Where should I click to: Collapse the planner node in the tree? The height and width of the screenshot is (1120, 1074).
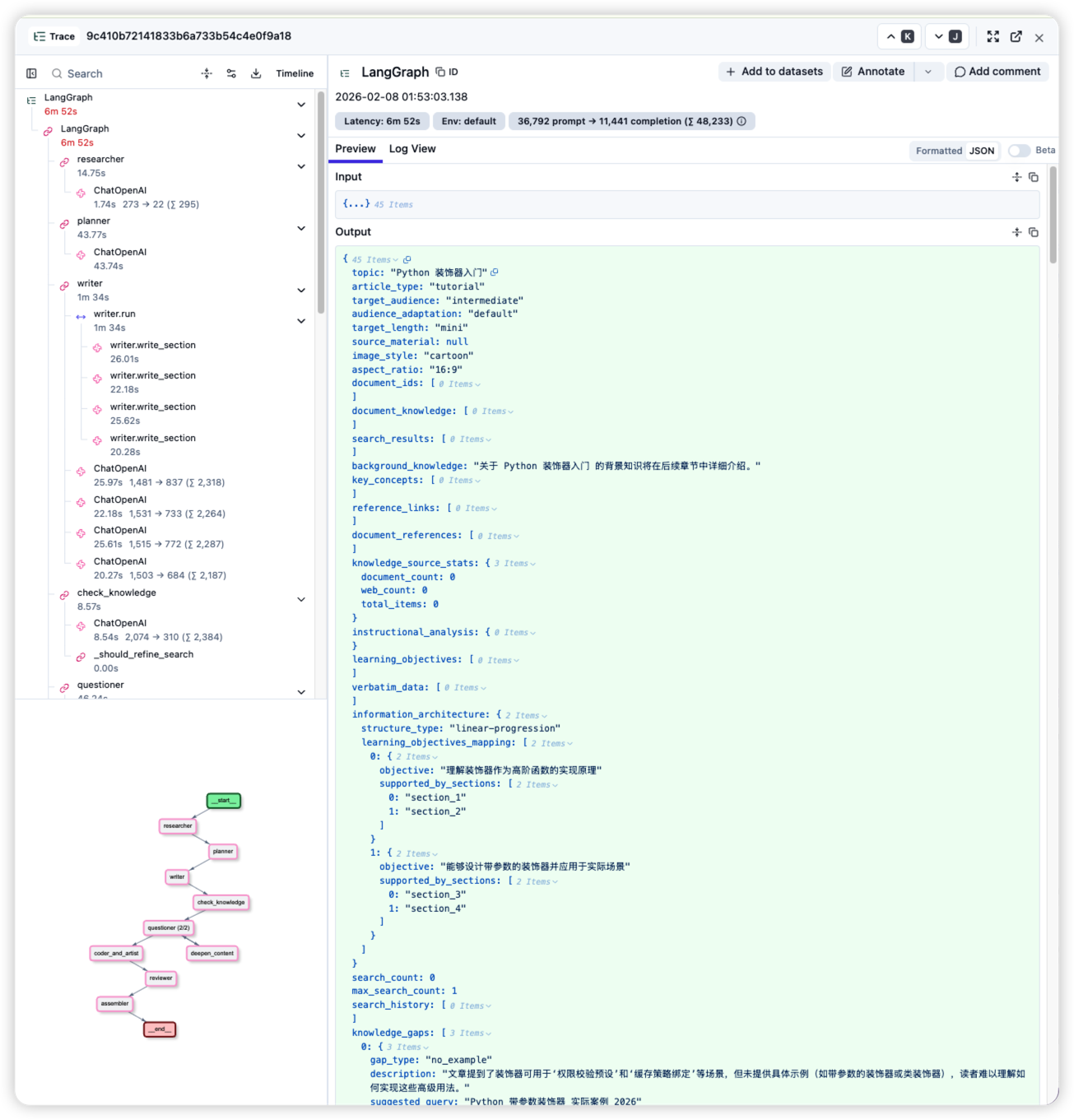click(301, 228)
